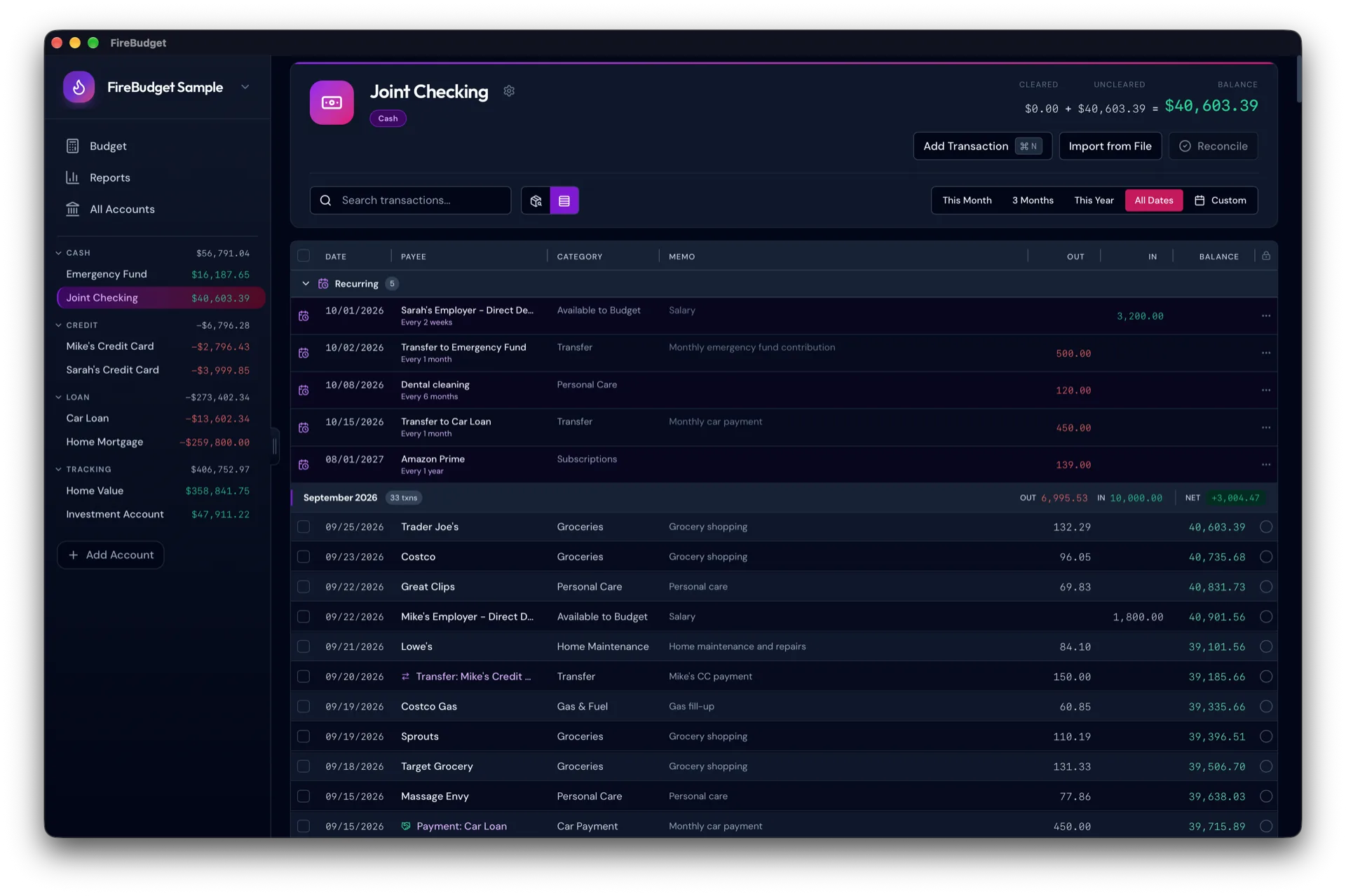Collapse the CASH accounts section

(58, 253)
